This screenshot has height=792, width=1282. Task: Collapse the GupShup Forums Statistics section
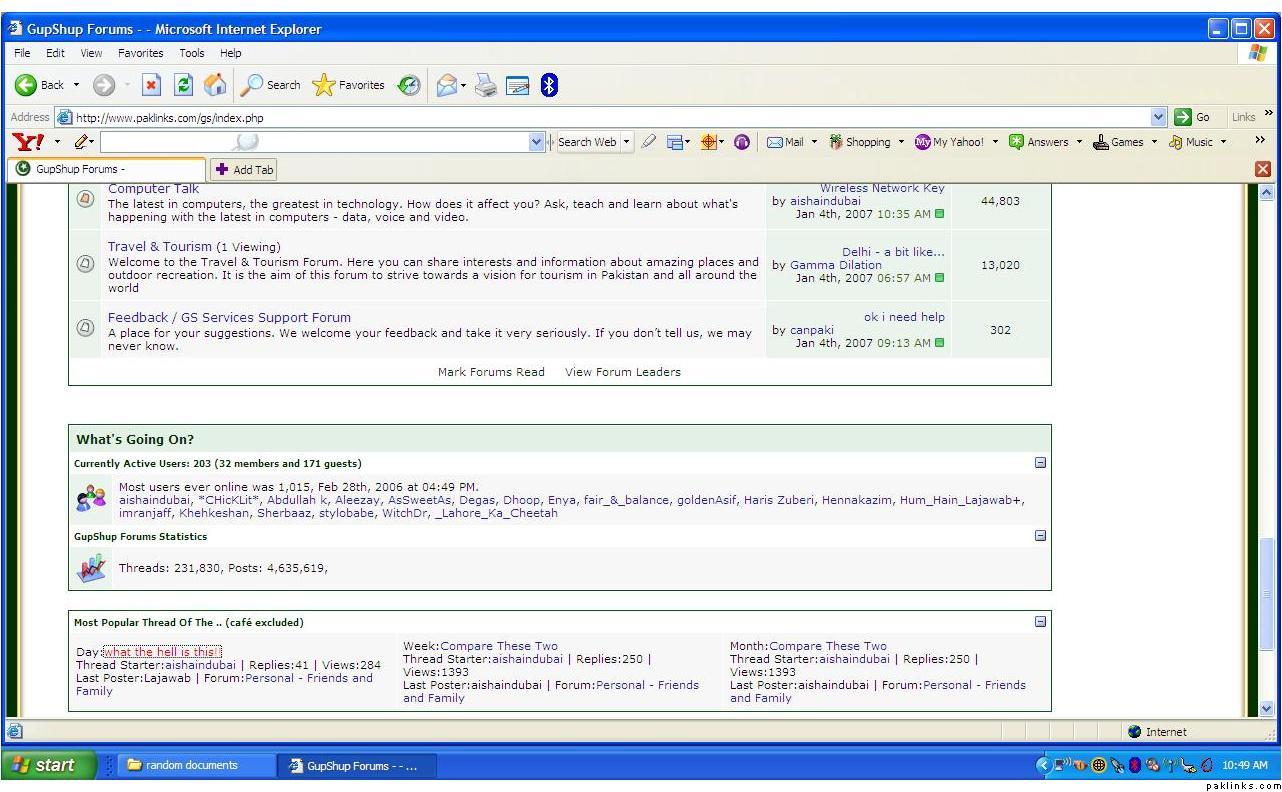[1040, 535]
